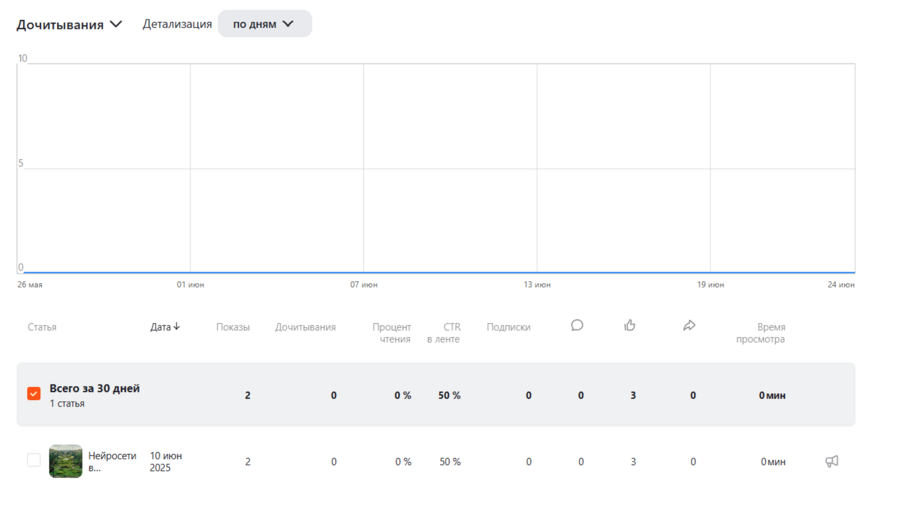Open the 'Нейросети в...' article thumbnail
This screenshot has height=511, width=900.
(x=66, y=461)
